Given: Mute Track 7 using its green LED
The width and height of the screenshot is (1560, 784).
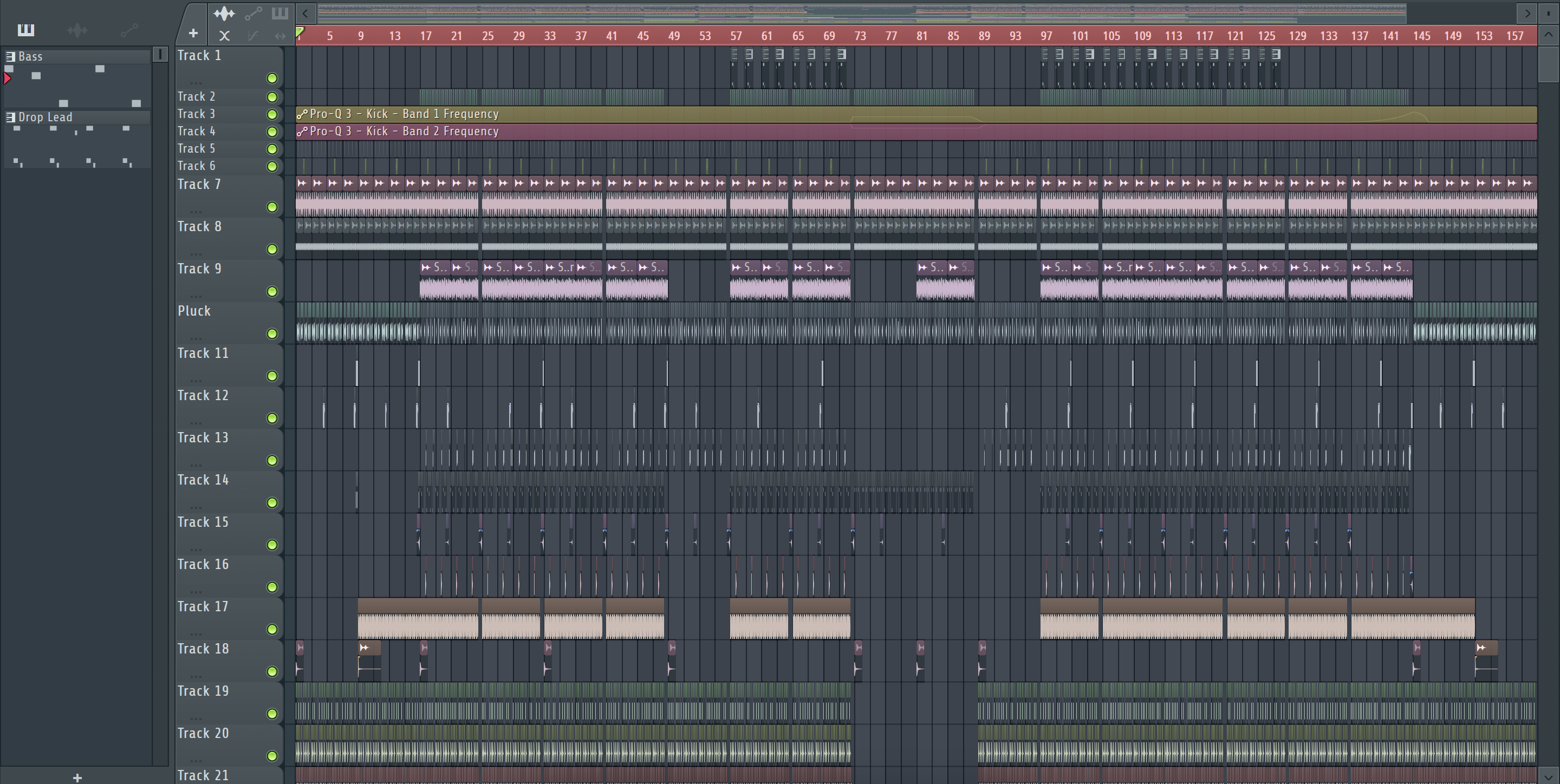Looking at the screenshot, I should (272, 207).
